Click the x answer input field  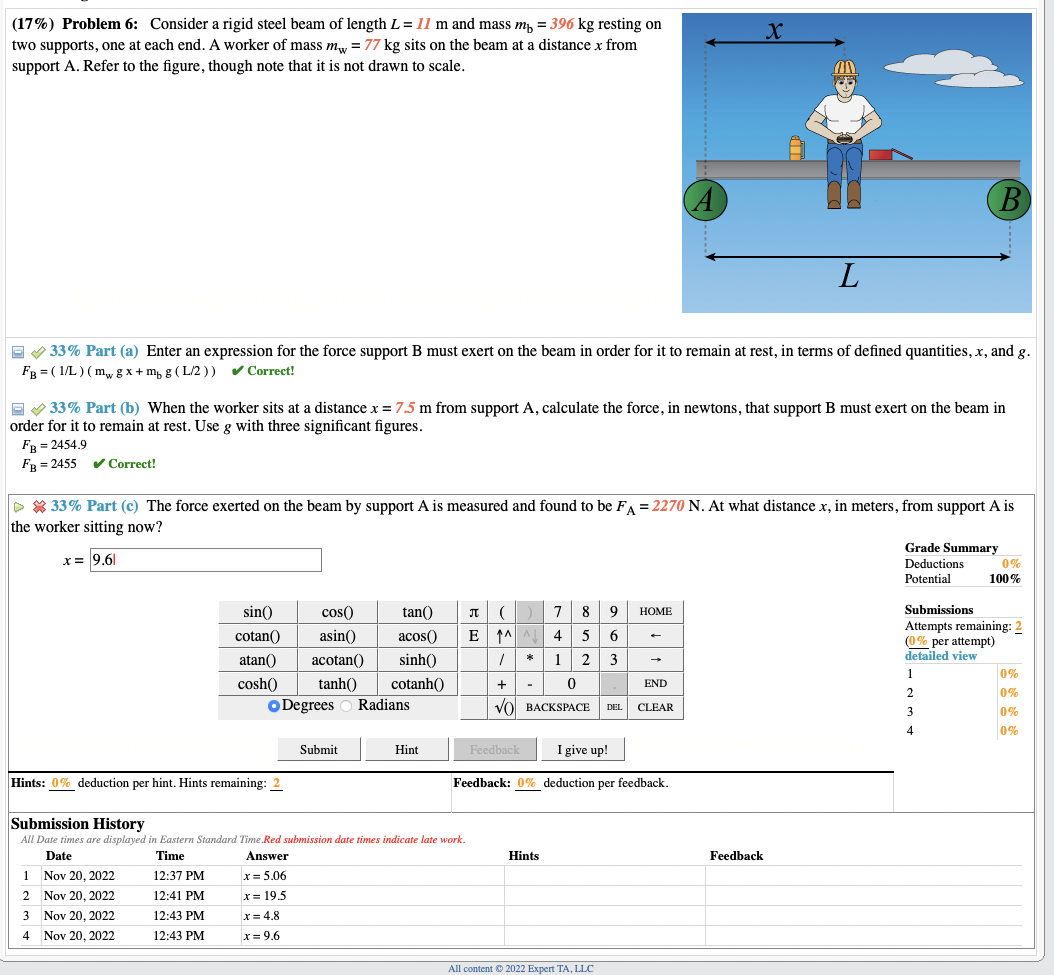[x=205, y=560]
